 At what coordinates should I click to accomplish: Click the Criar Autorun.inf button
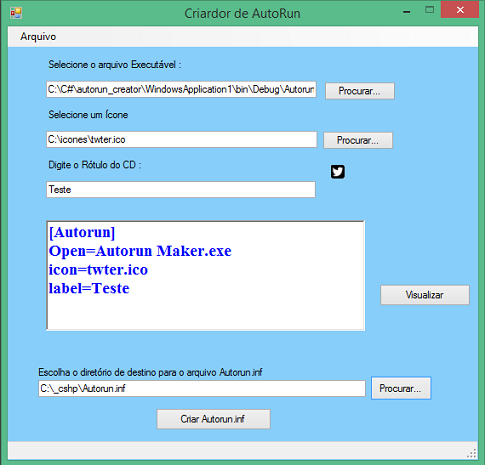[213, 419]
